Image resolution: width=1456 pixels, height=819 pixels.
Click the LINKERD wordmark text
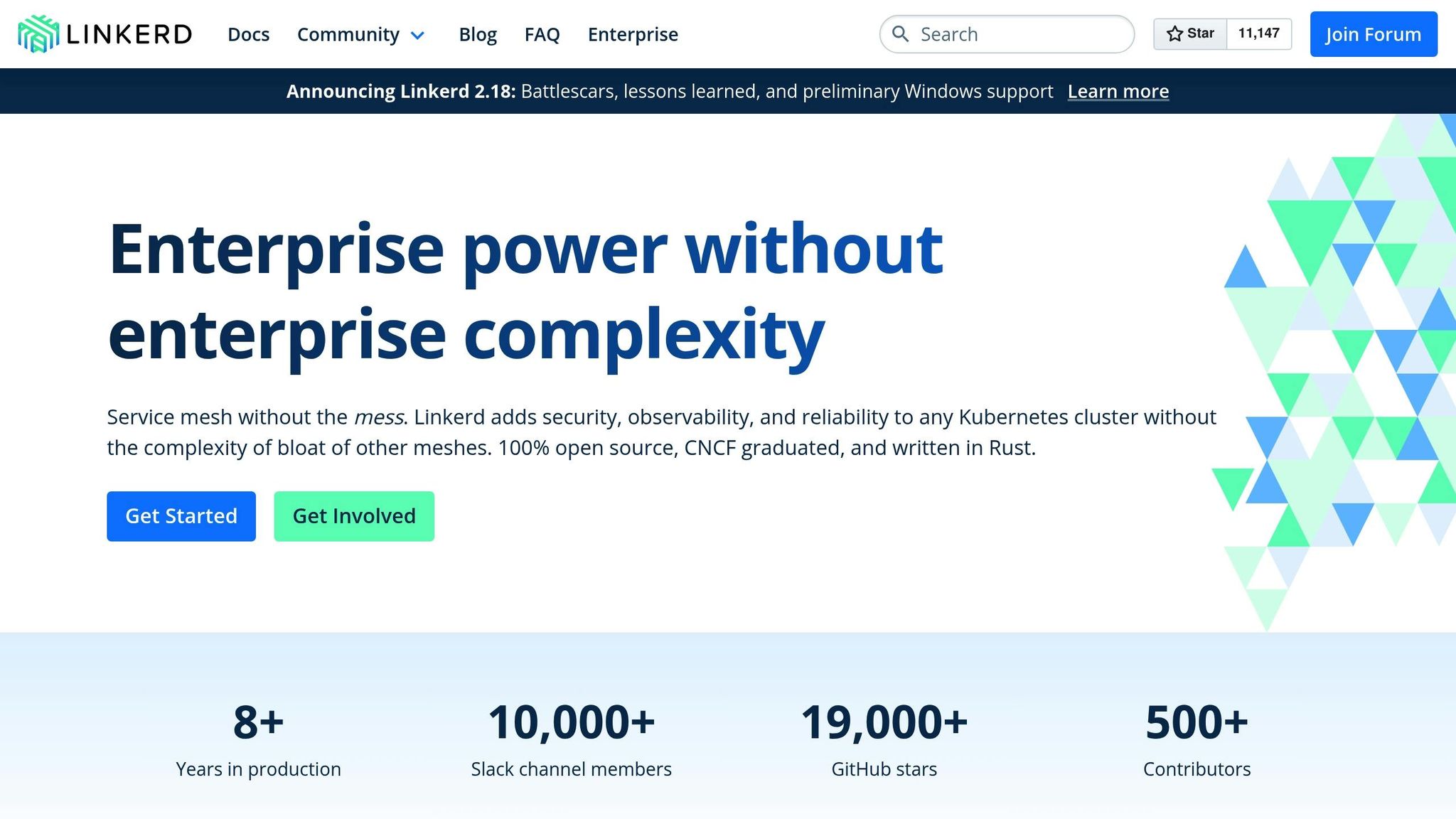tap(129, 34)
